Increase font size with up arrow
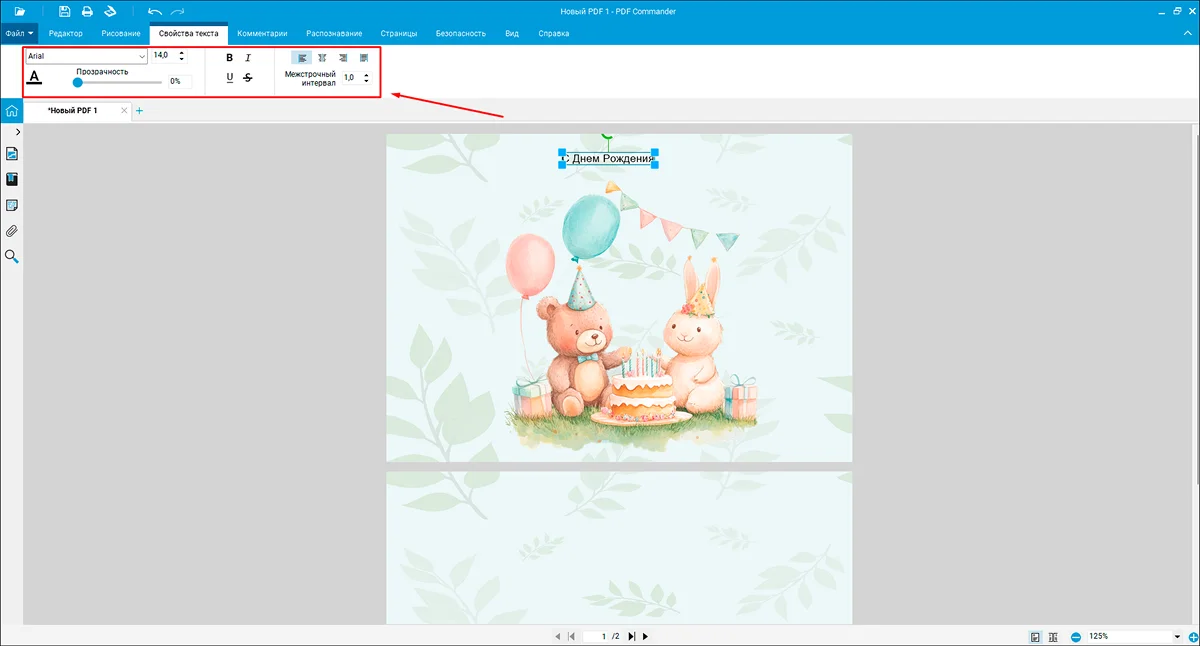This screenshot has height=646, width=1200. (x=182, y=53)
